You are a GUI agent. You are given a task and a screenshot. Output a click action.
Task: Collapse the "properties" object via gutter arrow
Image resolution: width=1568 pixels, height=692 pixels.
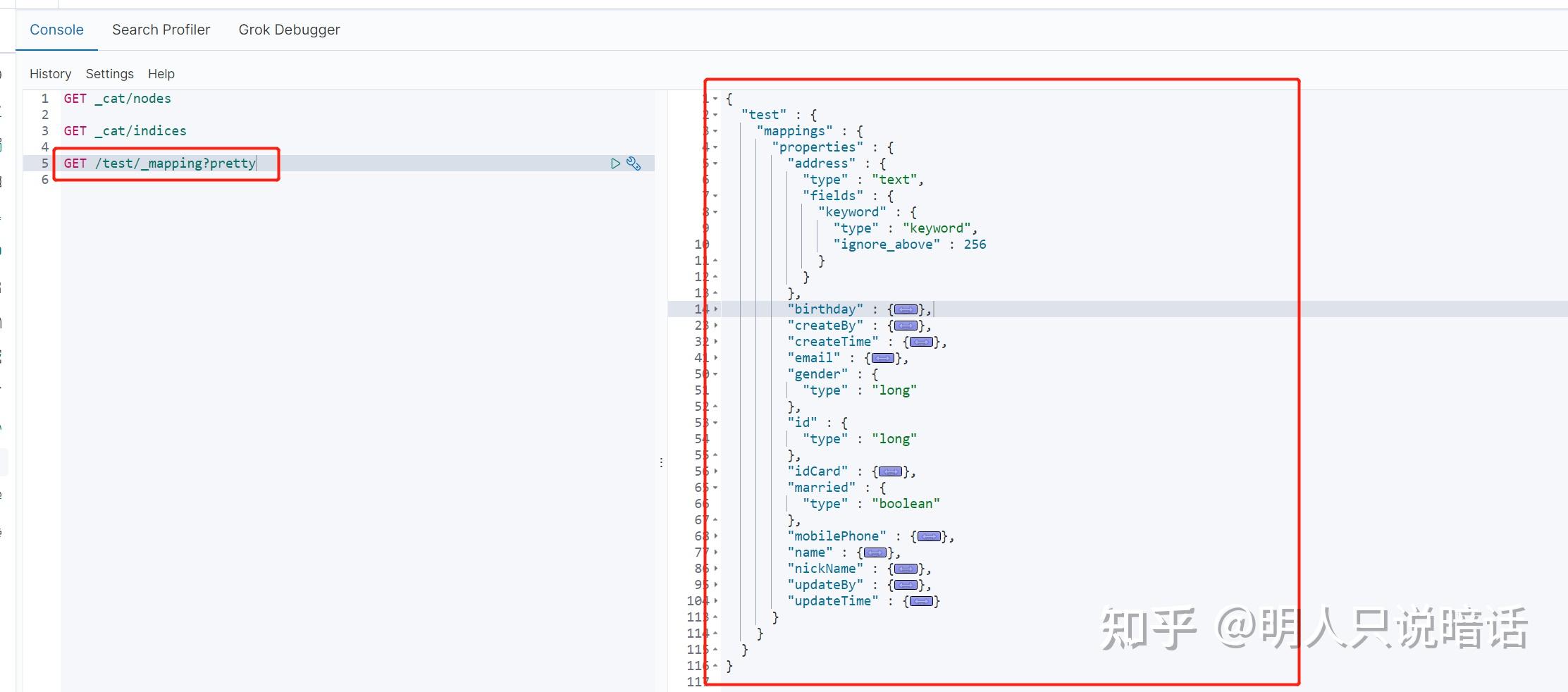(715, 147)
